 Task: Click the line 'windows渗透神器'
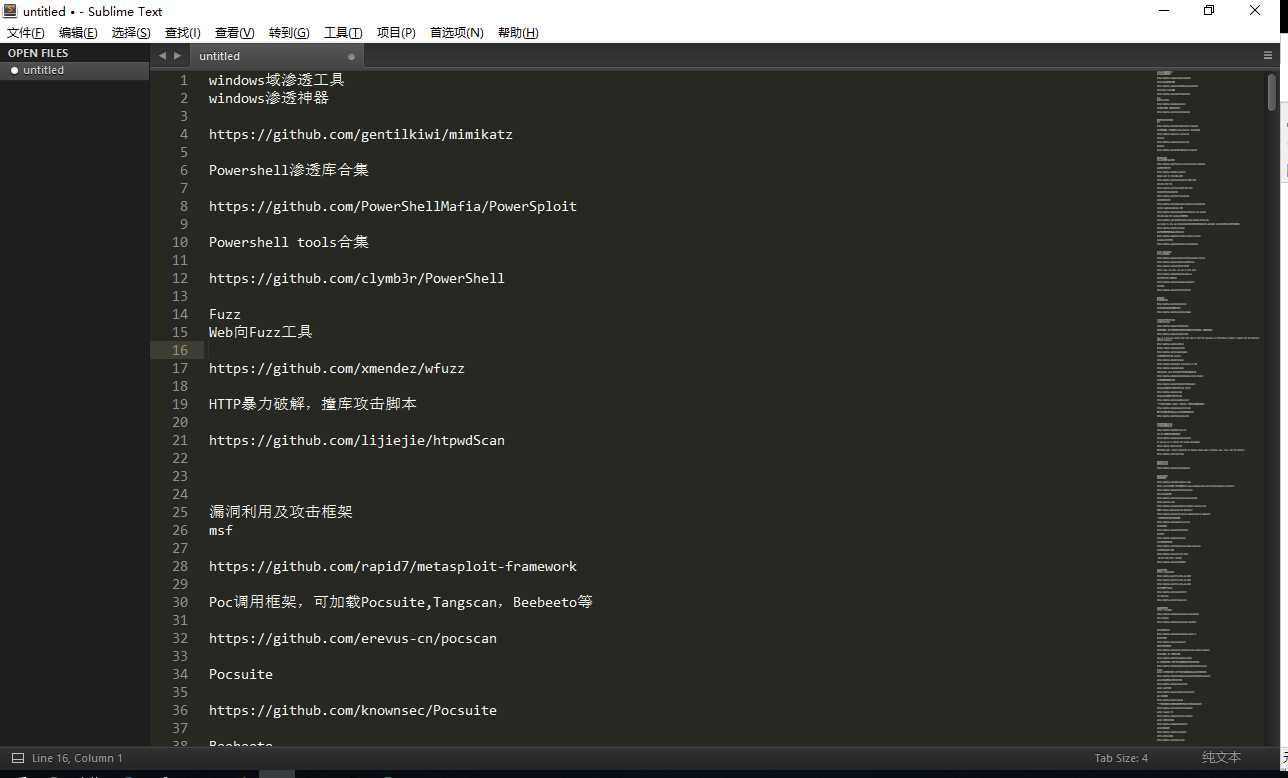tap(269, 98)
